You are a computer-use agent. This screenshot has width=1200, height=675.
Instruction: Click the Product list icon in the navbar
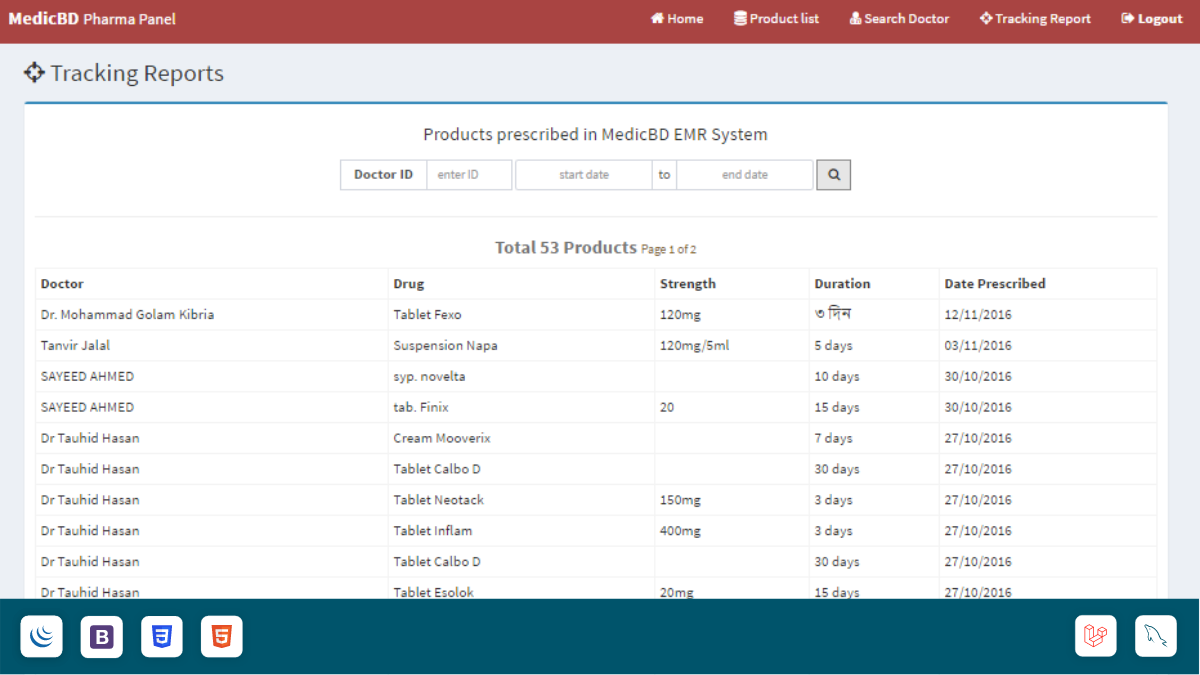[738, 18]
